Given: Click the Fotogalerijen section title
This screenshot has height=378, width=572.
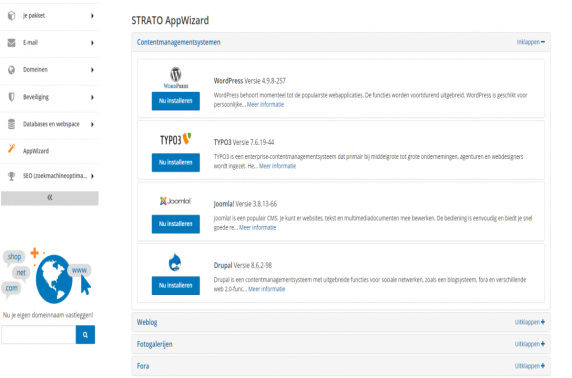Looking at the screenshot, I should click(154, 344).
